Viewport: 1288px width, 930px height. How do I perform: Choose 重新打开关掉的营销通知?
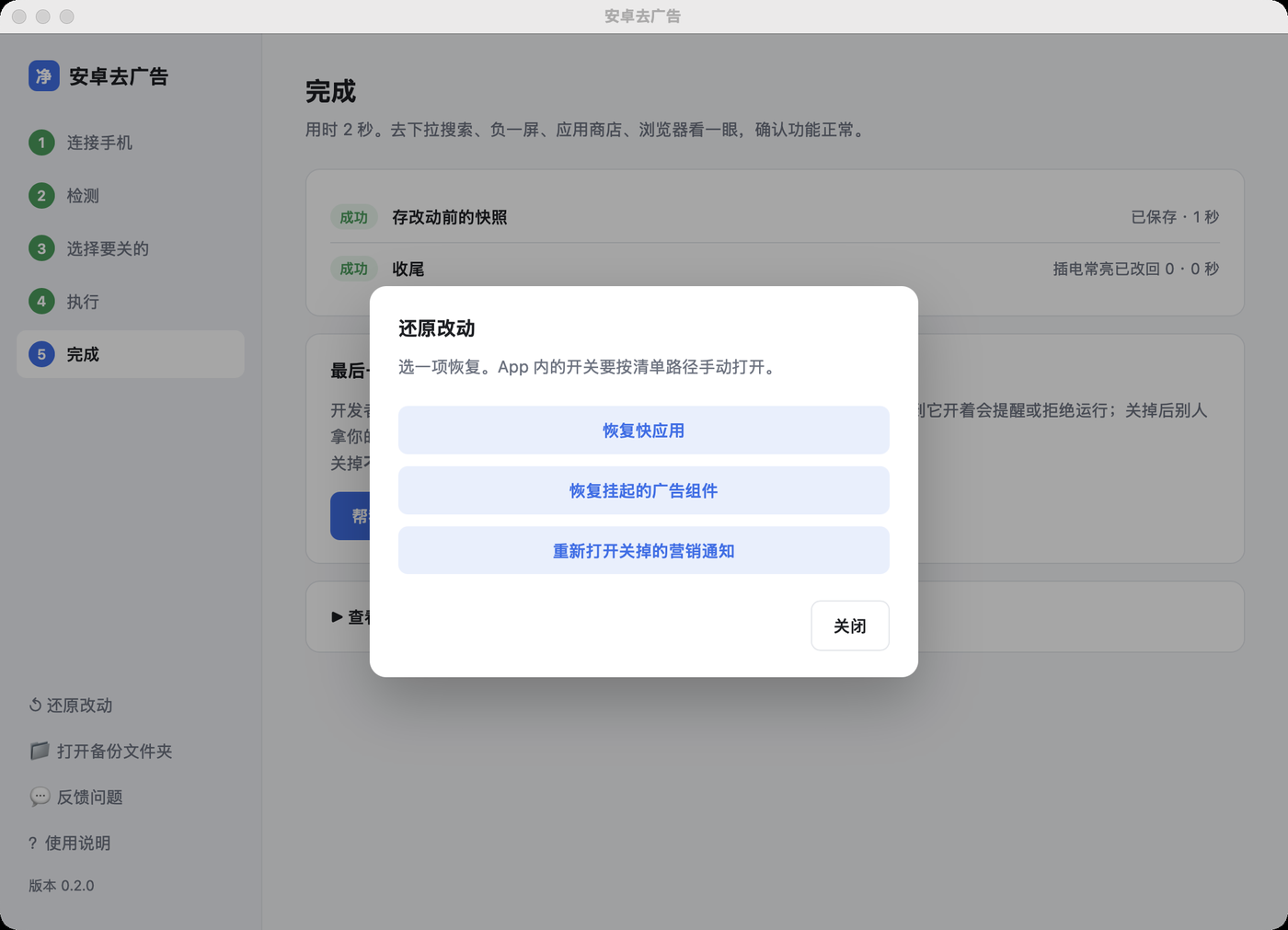[644, 551]
